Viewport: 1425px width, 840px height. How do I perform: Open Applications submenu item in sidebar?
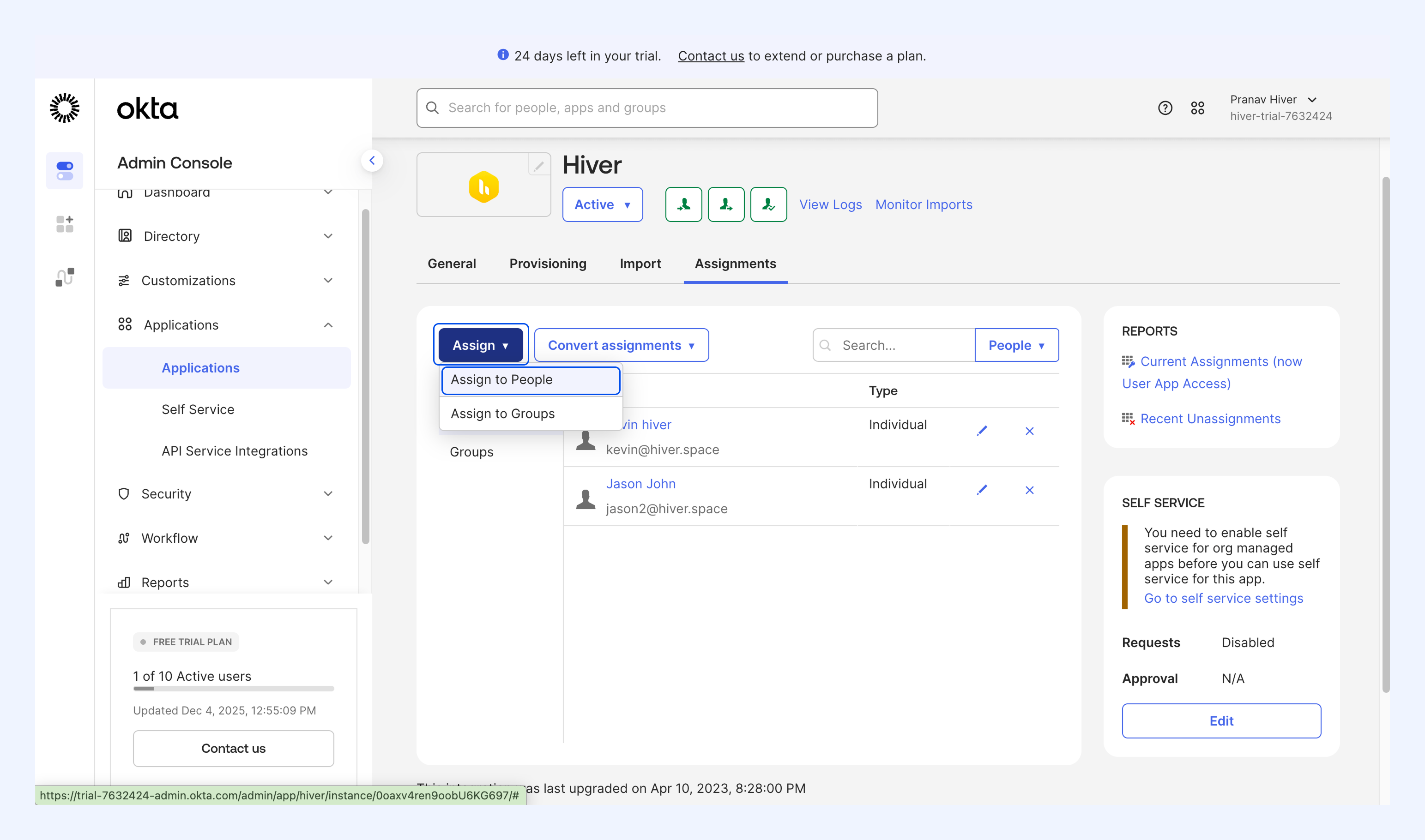(x=226, y=368)
